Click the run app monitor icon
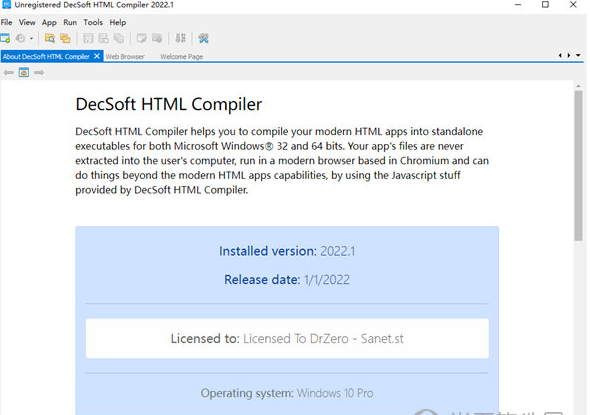Image resolution: width=590 pixels, height=415 pixels. (141, 38)
